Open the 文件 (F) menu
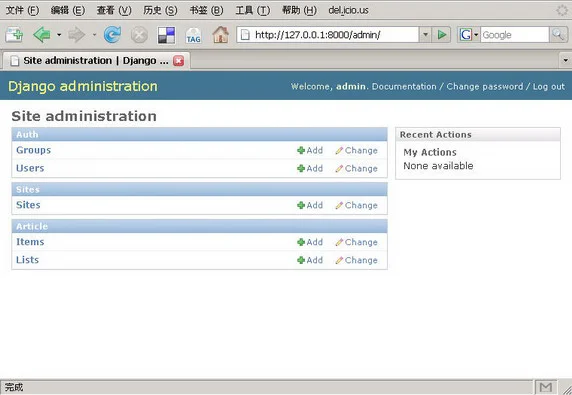 click(x=22, y=10)
